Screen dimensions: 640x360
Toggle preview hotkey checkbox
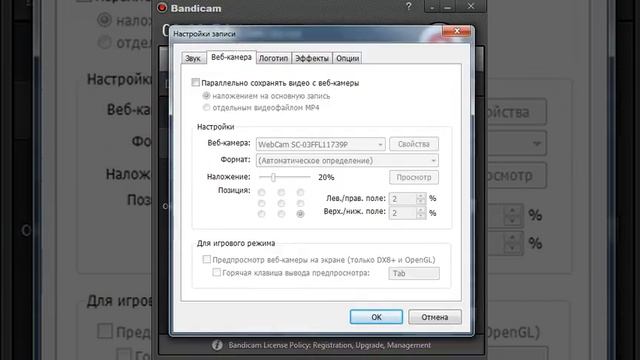217,272
